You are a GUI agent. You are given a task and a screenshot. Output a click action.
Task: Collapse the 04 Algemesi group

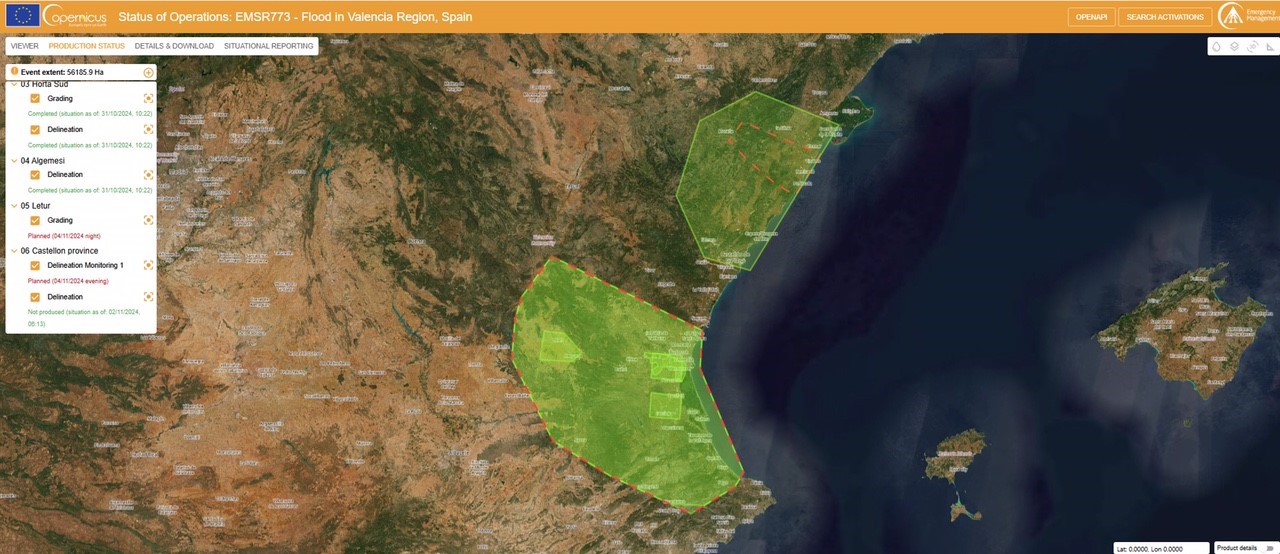tap(14, 161)
